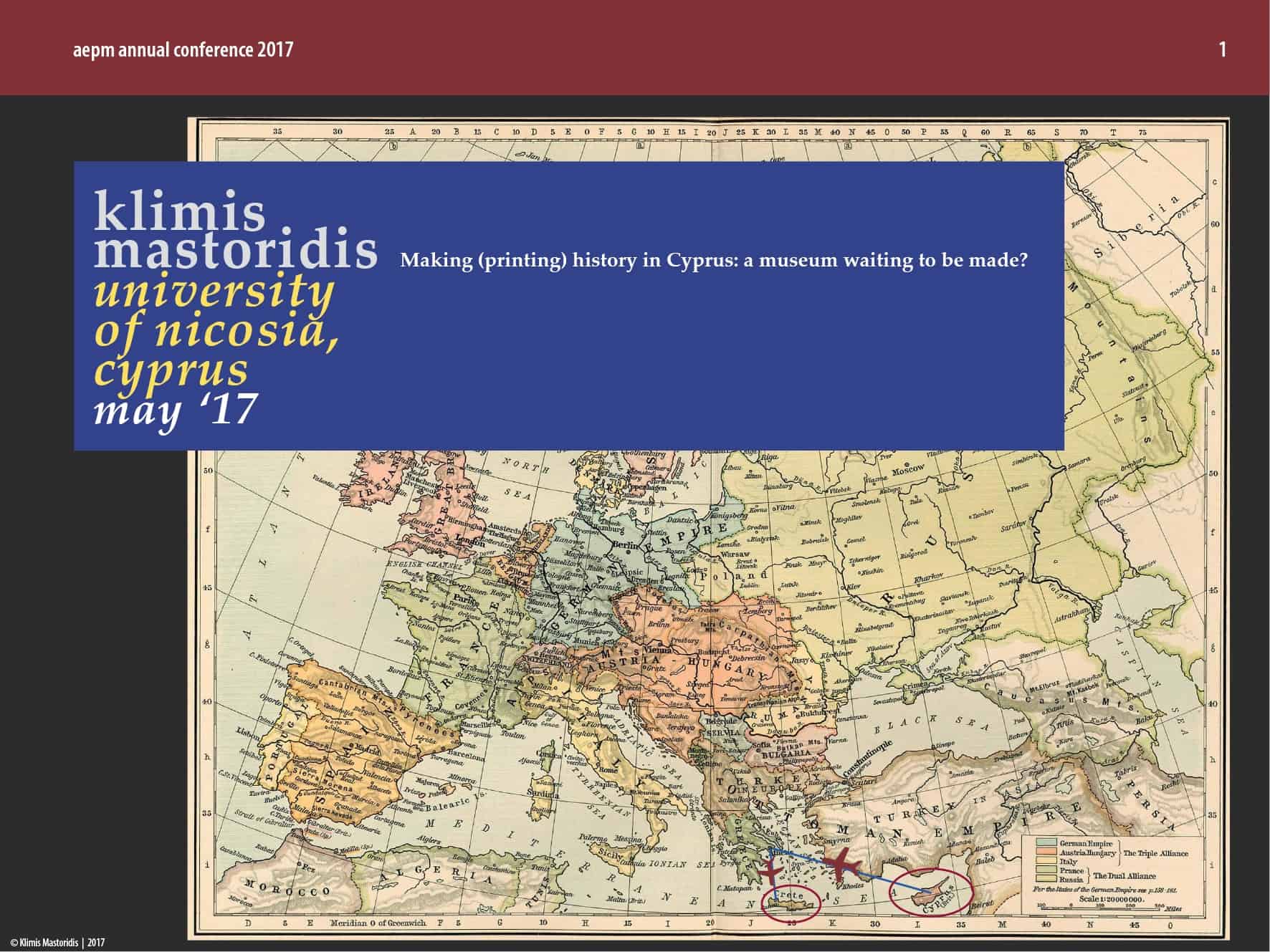Click the 'Vienna' city label
This screenshot has height=952, width=1270.
(658, 650)
